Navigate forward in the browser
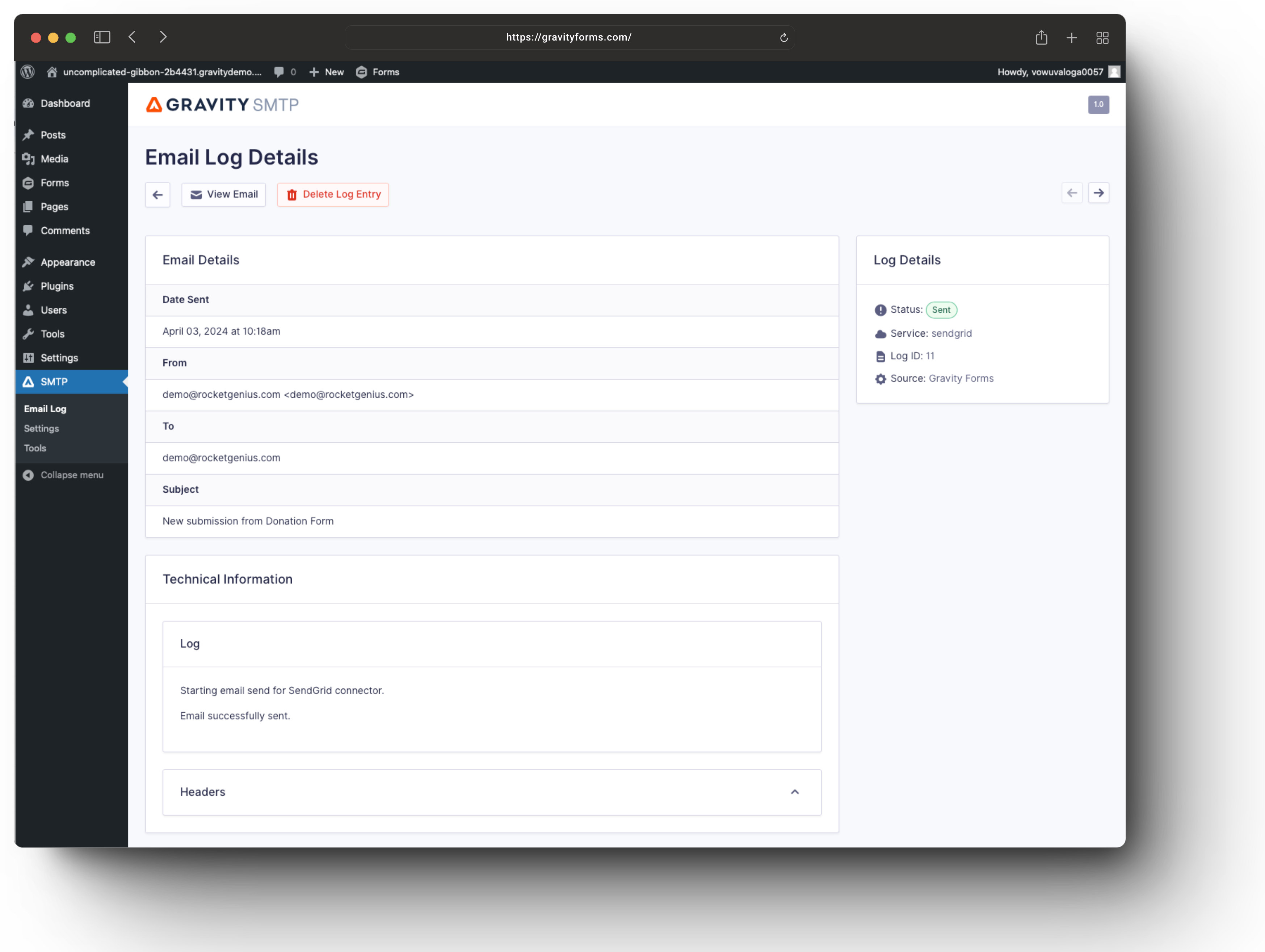The image size is (1265, 952). pos(163,37)
